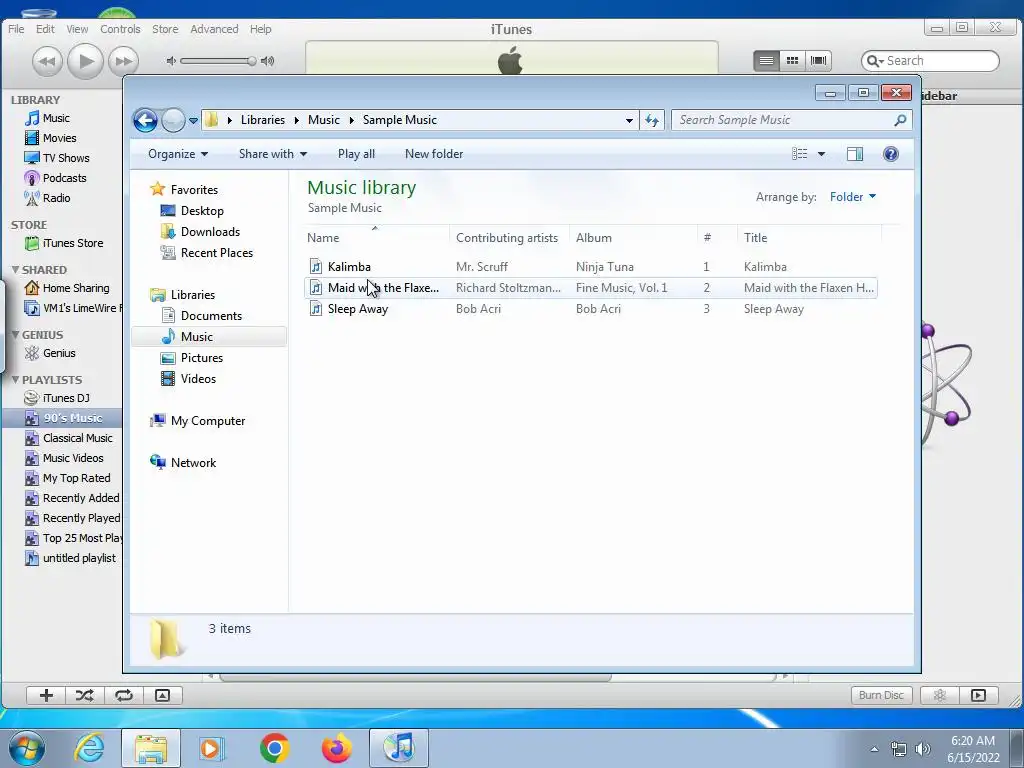Viewport: 1024px width, 768px height.
Task: Select Music in the iTunes library
Action: [x=56, y=118]
